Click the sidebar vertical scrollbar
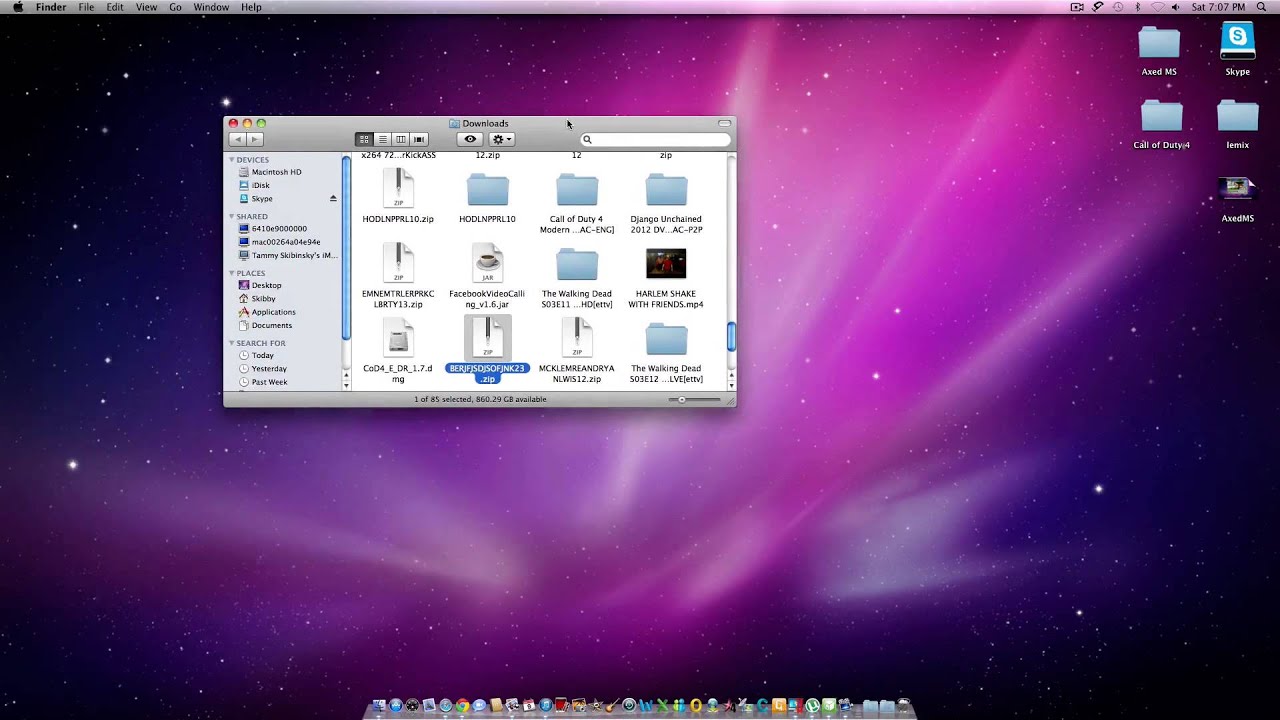Image resolution: width=1280 pixels, height=720 pixels. tap(346, 248)
